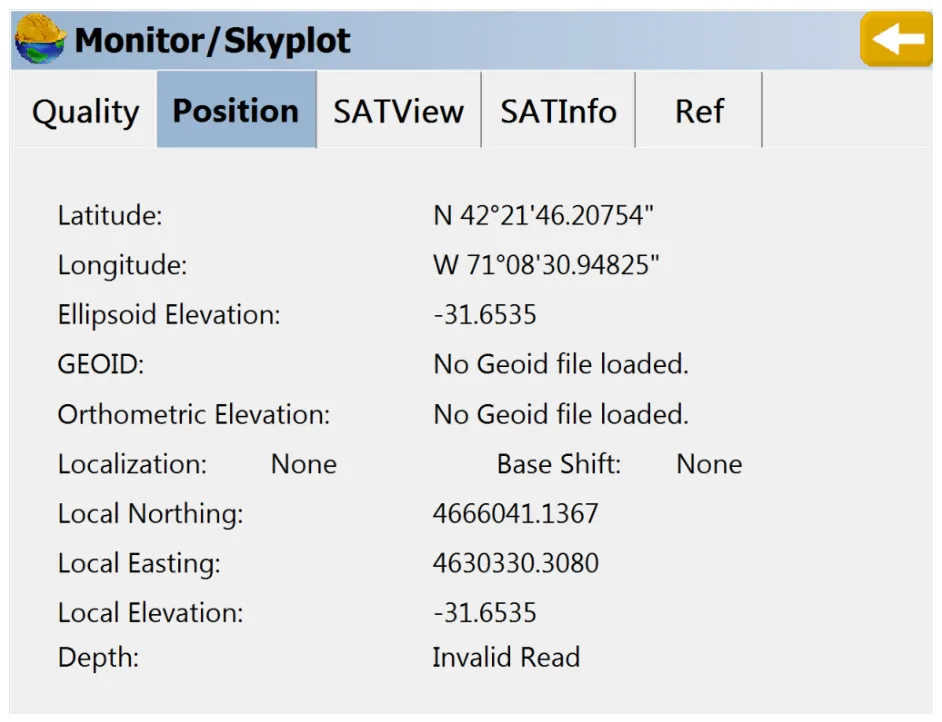The image size is (942, 722).
Task: Click GEOID value No Geoid file loaded
Action: 561,364
